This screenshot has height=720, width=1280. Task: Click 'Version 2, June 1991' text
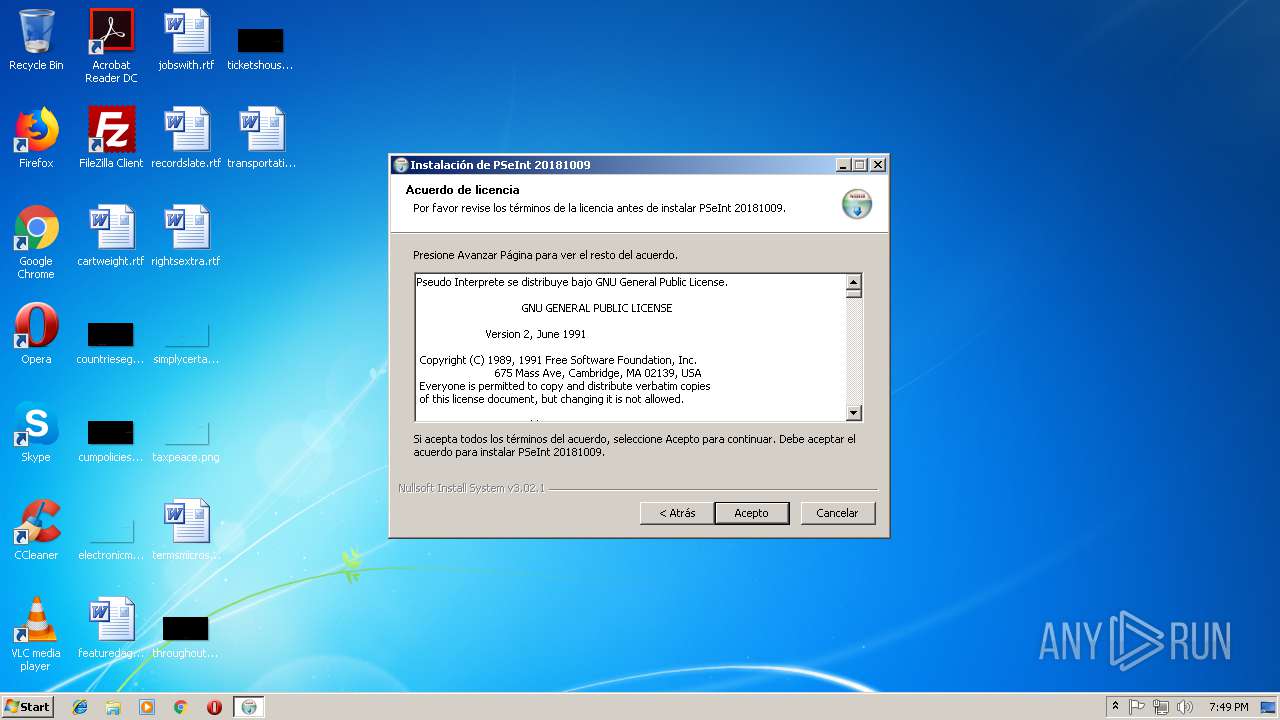(536, 334)
